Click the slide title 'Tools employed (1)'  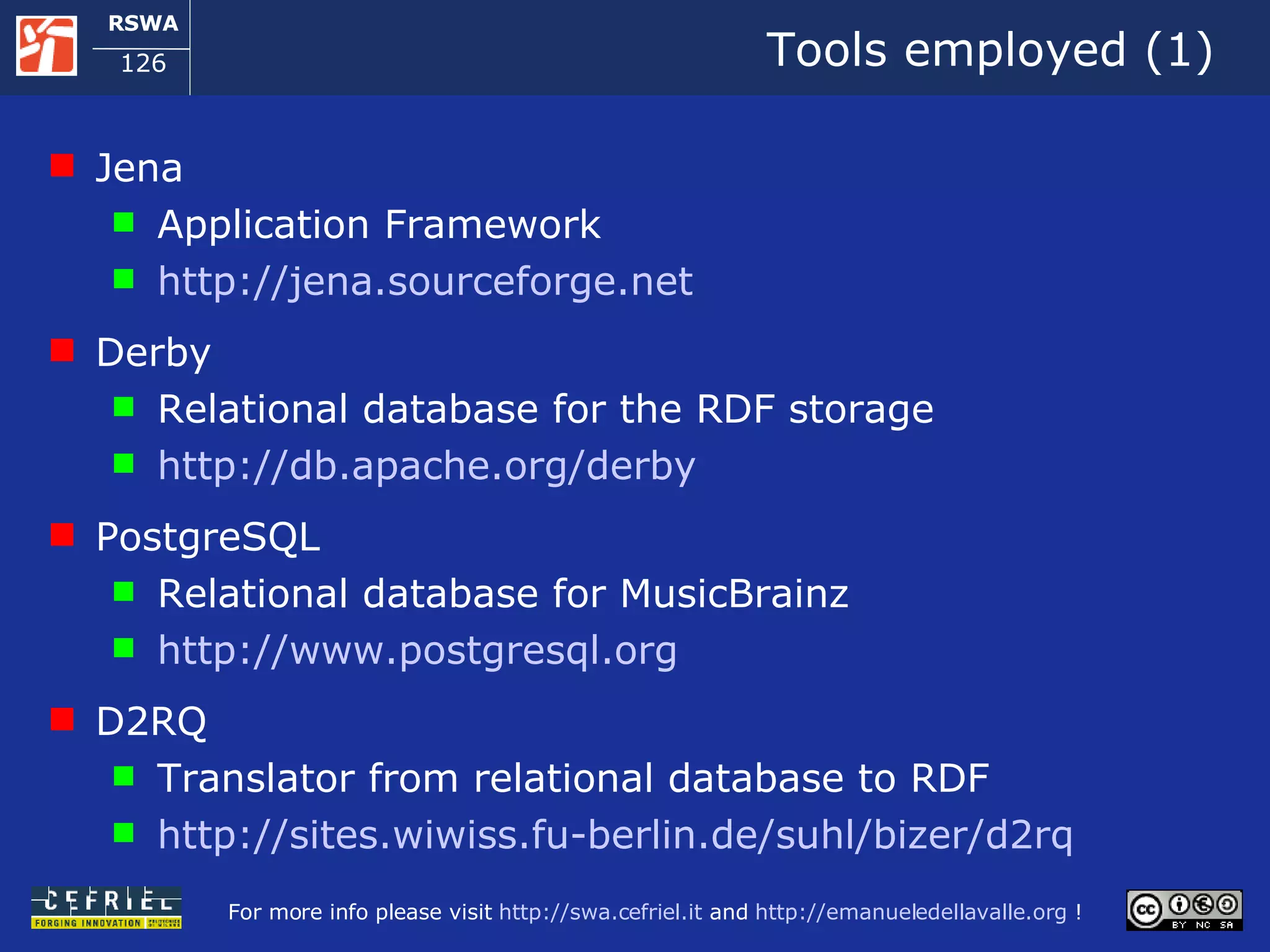990,50
